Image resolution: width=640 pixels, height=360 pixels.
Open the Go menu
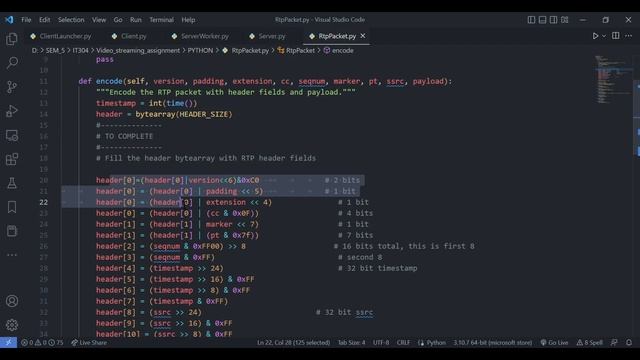coord(118,20)
